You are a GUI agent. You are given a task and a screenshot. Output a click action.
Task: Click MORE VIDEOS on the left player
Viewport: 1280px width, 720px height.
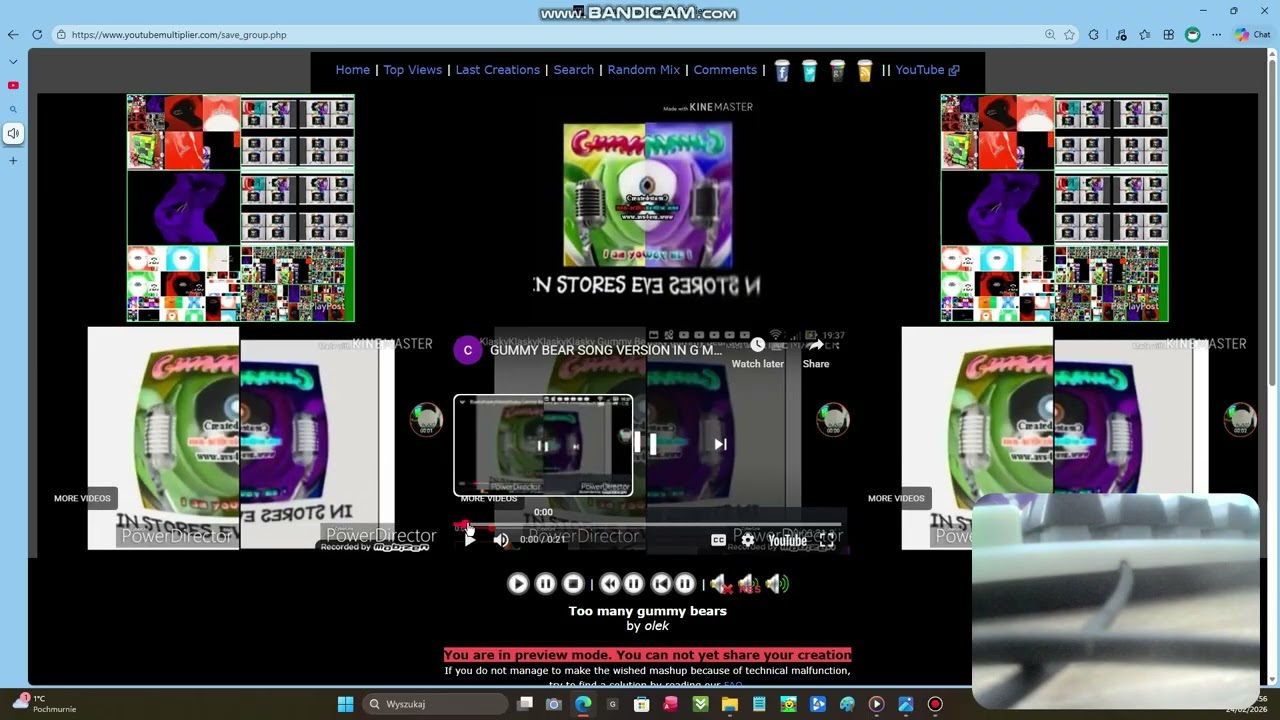pos(82,498)
